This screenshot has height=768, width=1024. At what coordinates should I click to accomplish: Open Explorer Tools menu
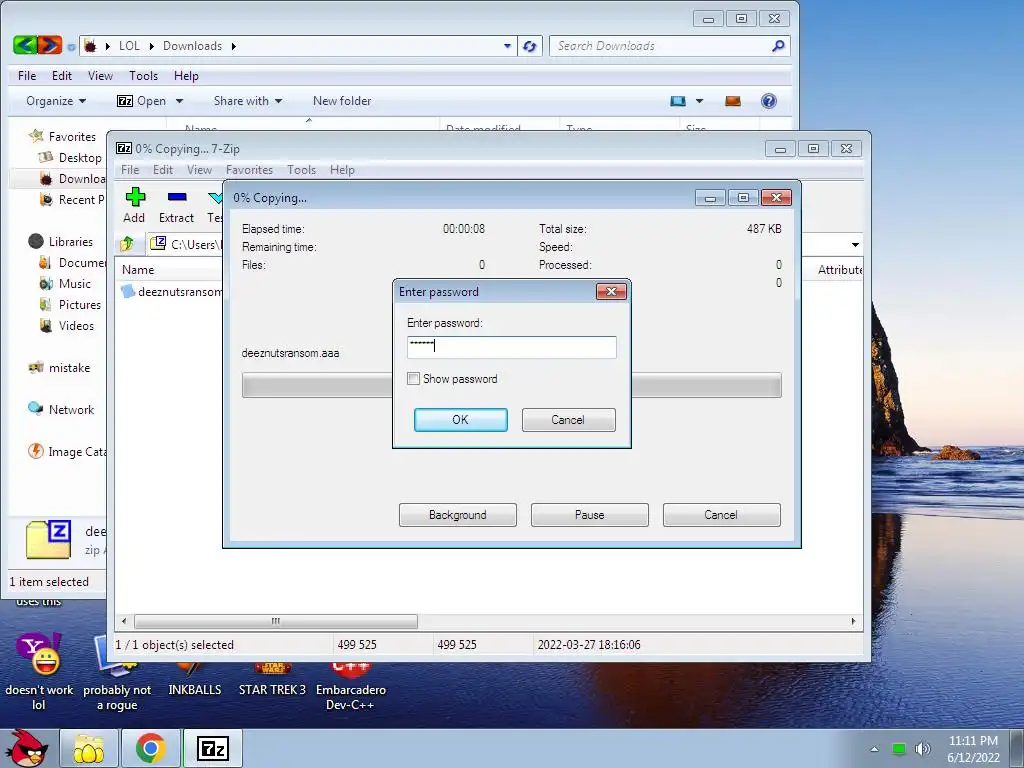(143, 76)
